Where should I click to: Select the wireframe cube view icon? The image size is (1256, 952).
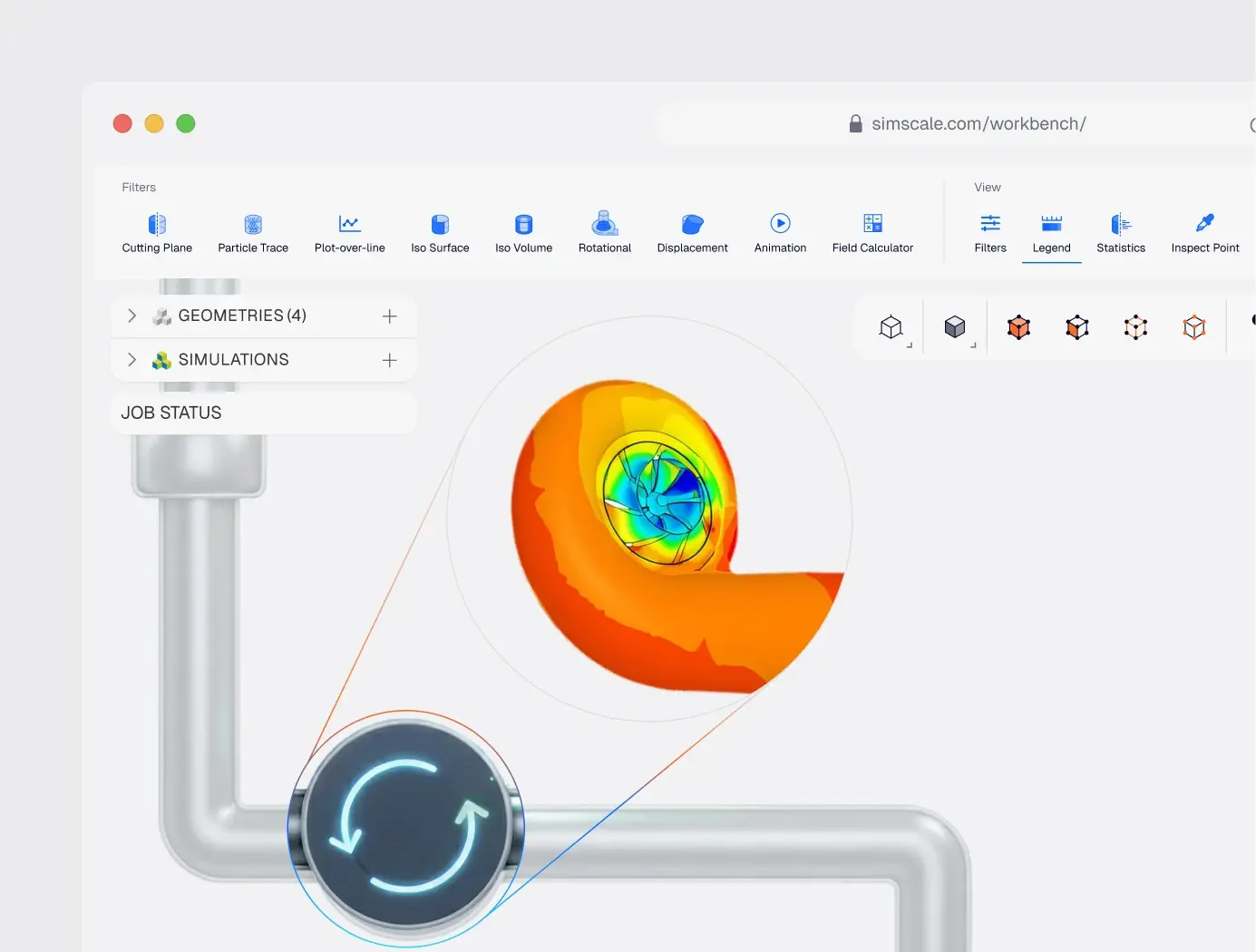coord(891,326)
